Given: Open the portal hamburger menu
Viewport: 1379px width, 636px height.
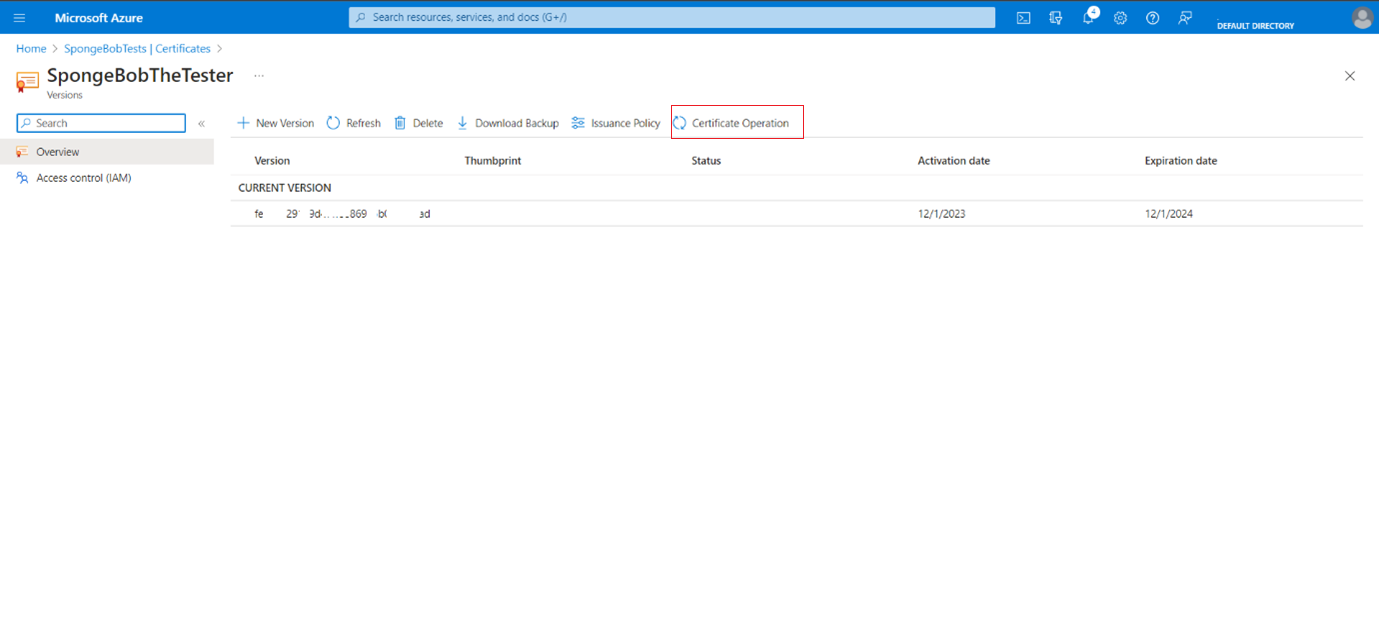Looking at the screenshot, I should point(19,17).
